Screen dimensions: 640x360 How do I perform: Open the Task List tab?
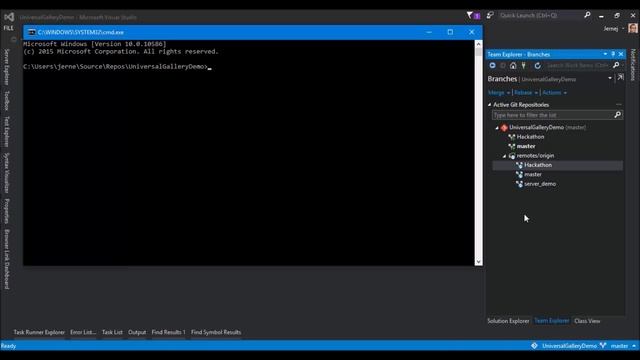(112, 332)
